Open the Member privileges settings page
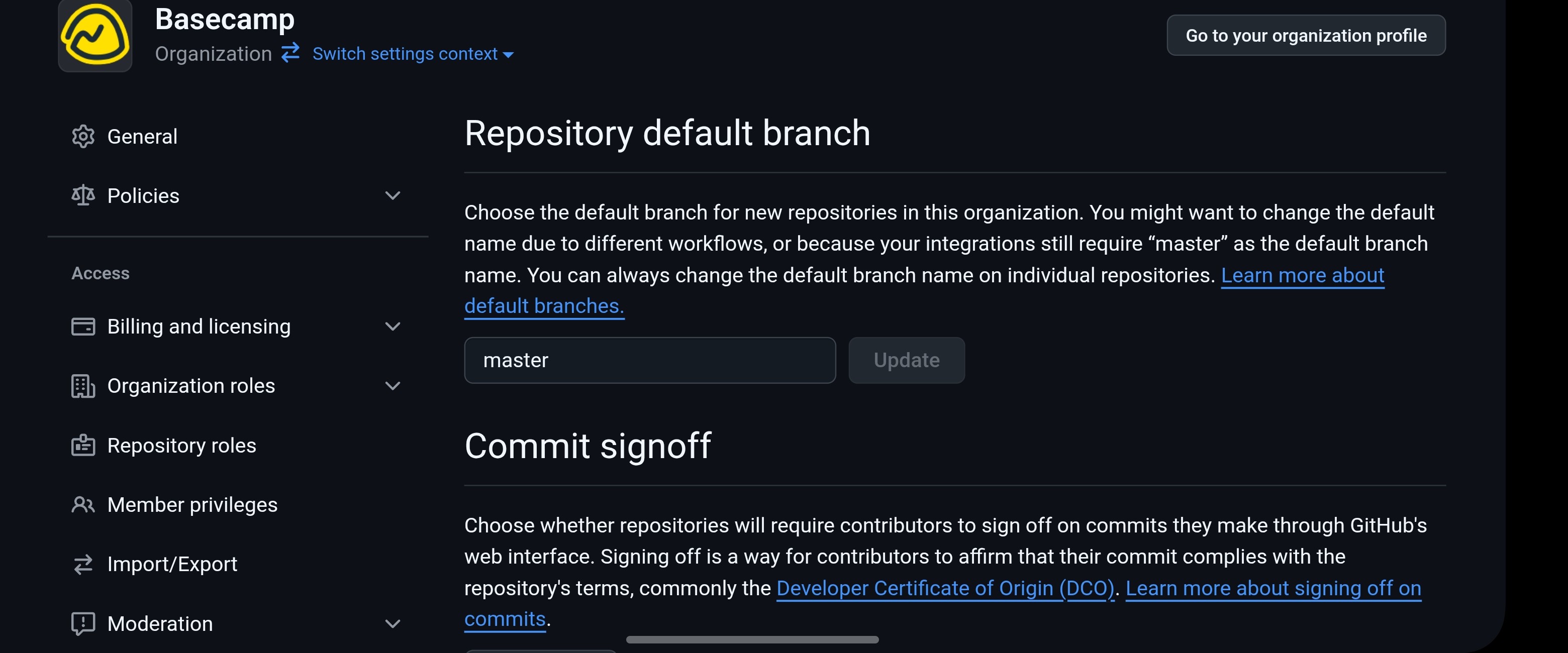This screenshot has height=653, width=1568. (x=192, y=504)
